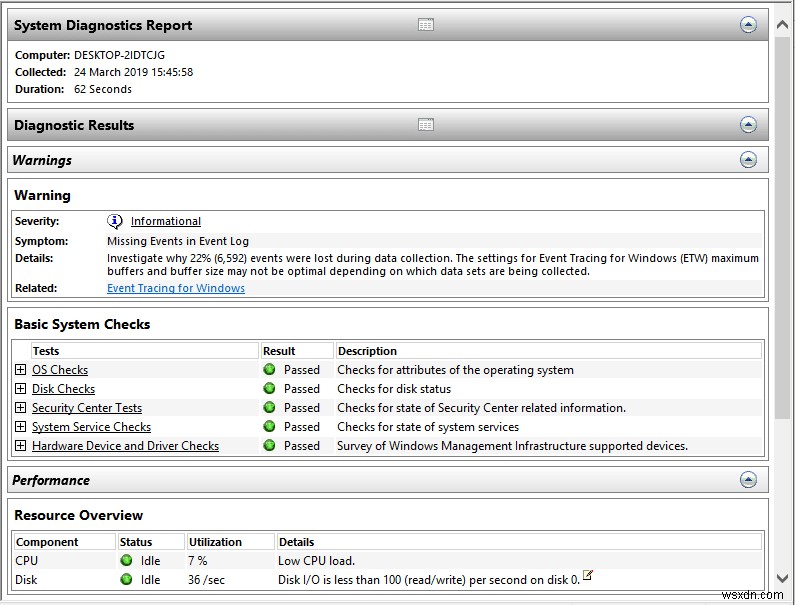The height and width of the screenshot is (605, 795).
Task: Collapse the Warnings section
Action: 748,160
